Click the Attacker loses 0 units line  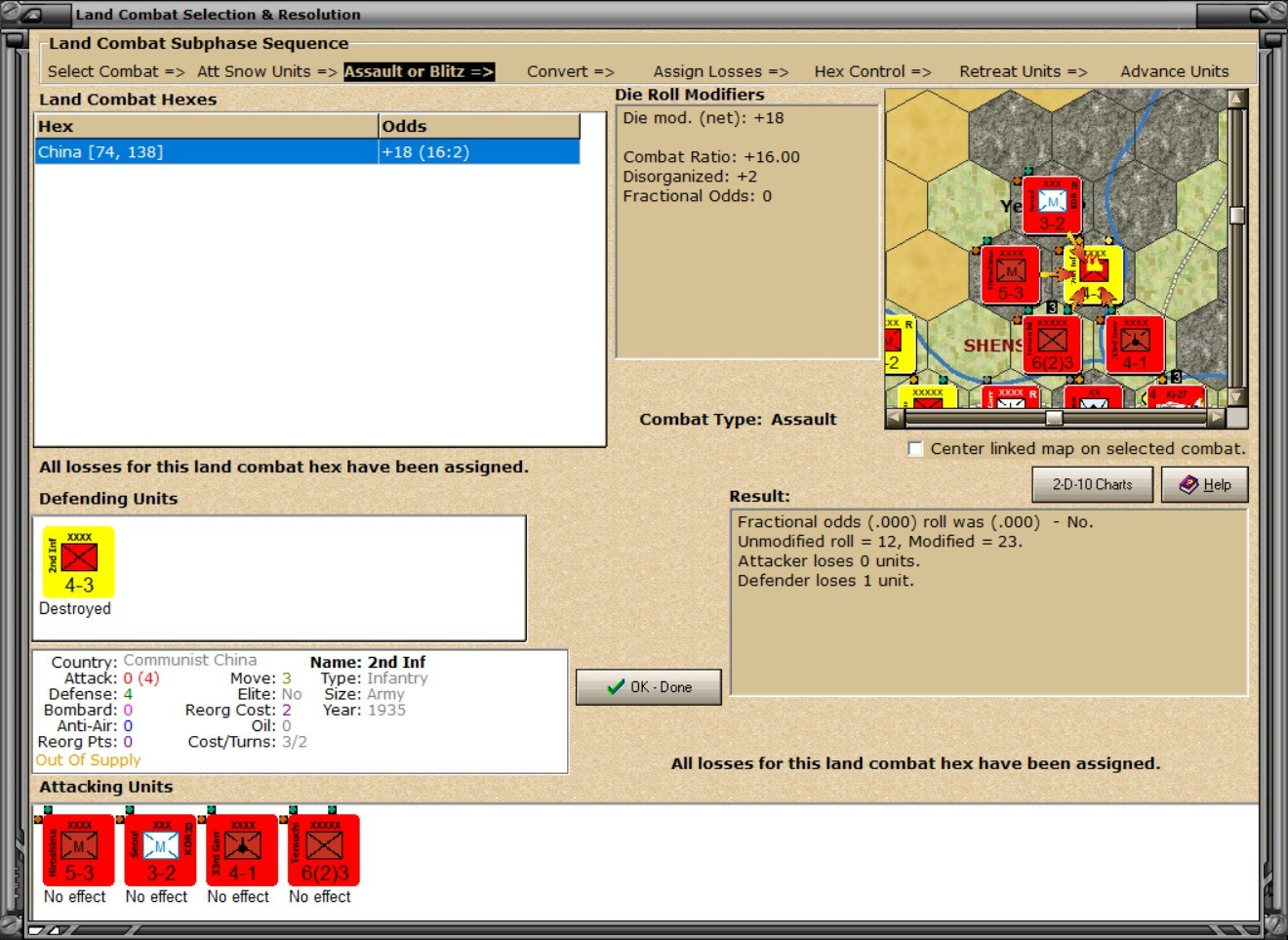pos(828,561)
